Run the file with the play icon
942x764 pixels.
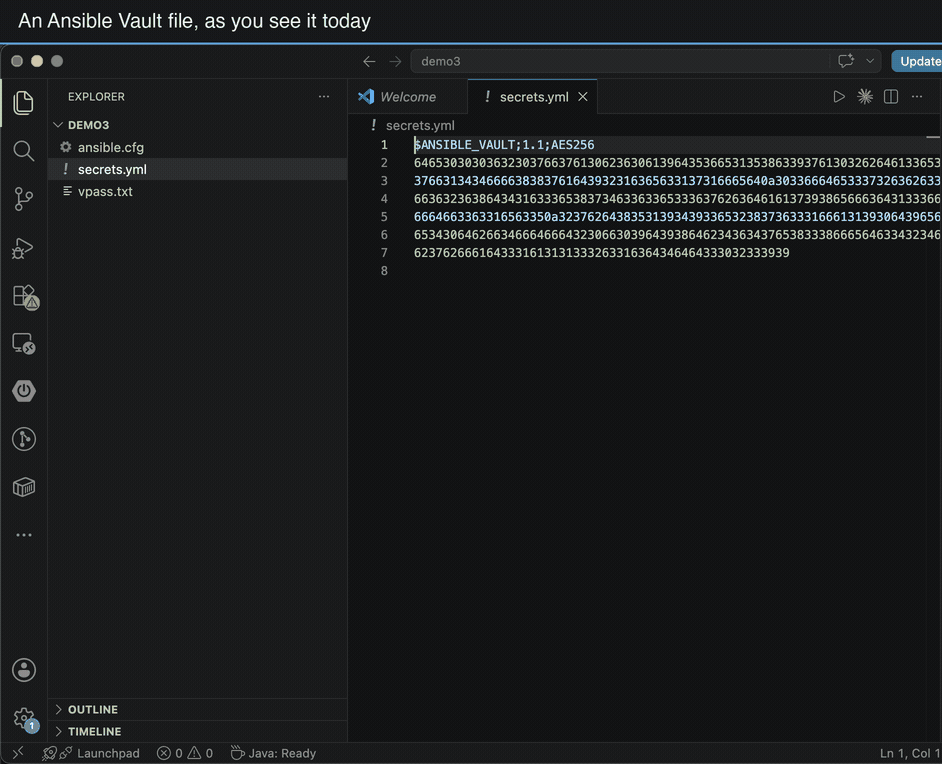tap(839, 97)
